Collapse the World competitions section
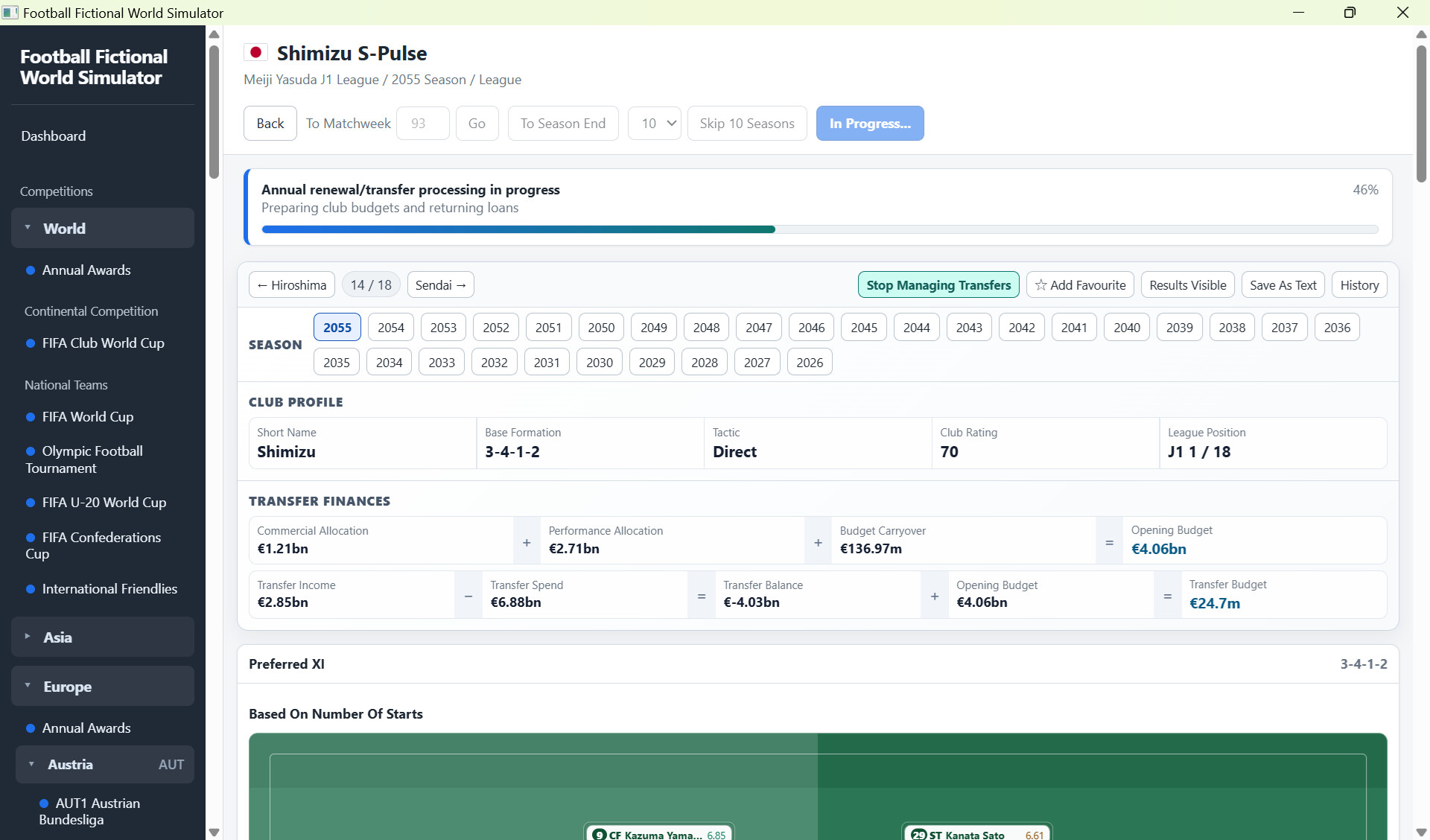 tap(103, 229)
